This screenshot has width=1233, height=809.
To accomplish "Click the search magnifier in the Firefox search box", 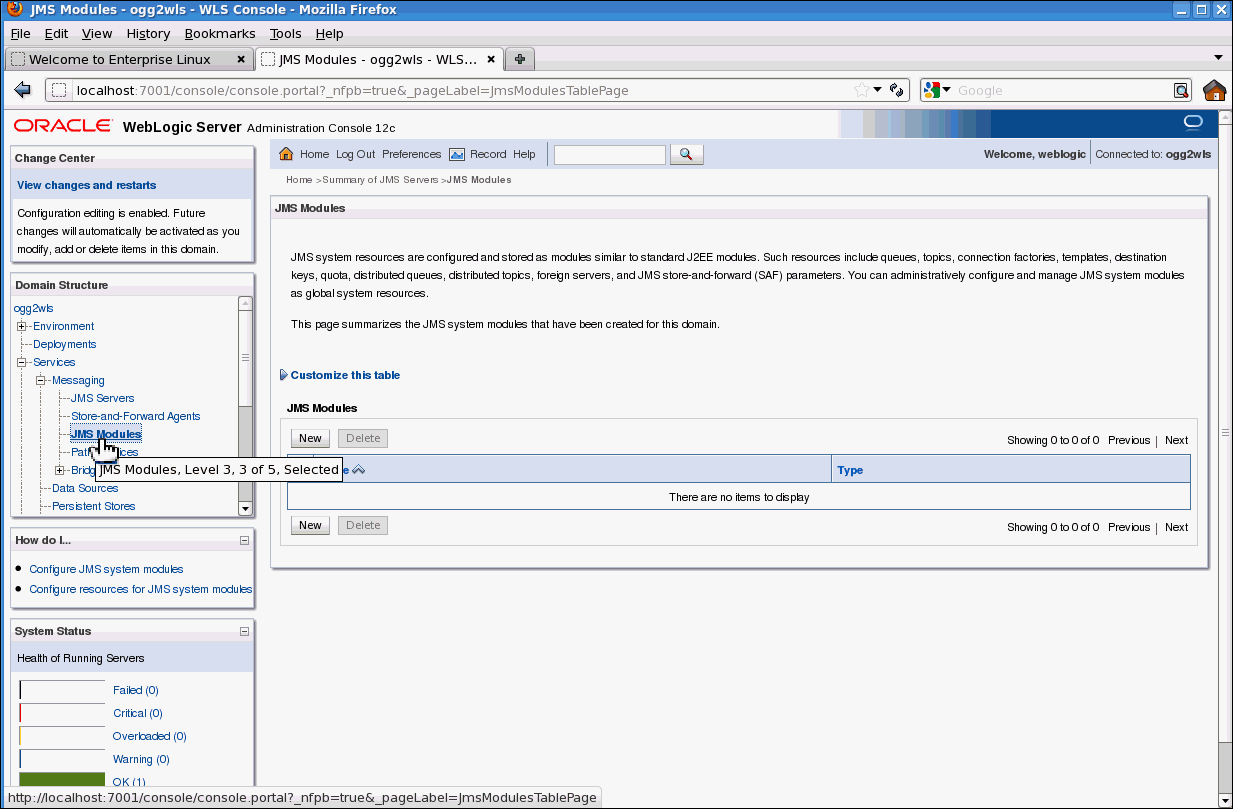I will pyautogui.click(x=1182, y=90).
